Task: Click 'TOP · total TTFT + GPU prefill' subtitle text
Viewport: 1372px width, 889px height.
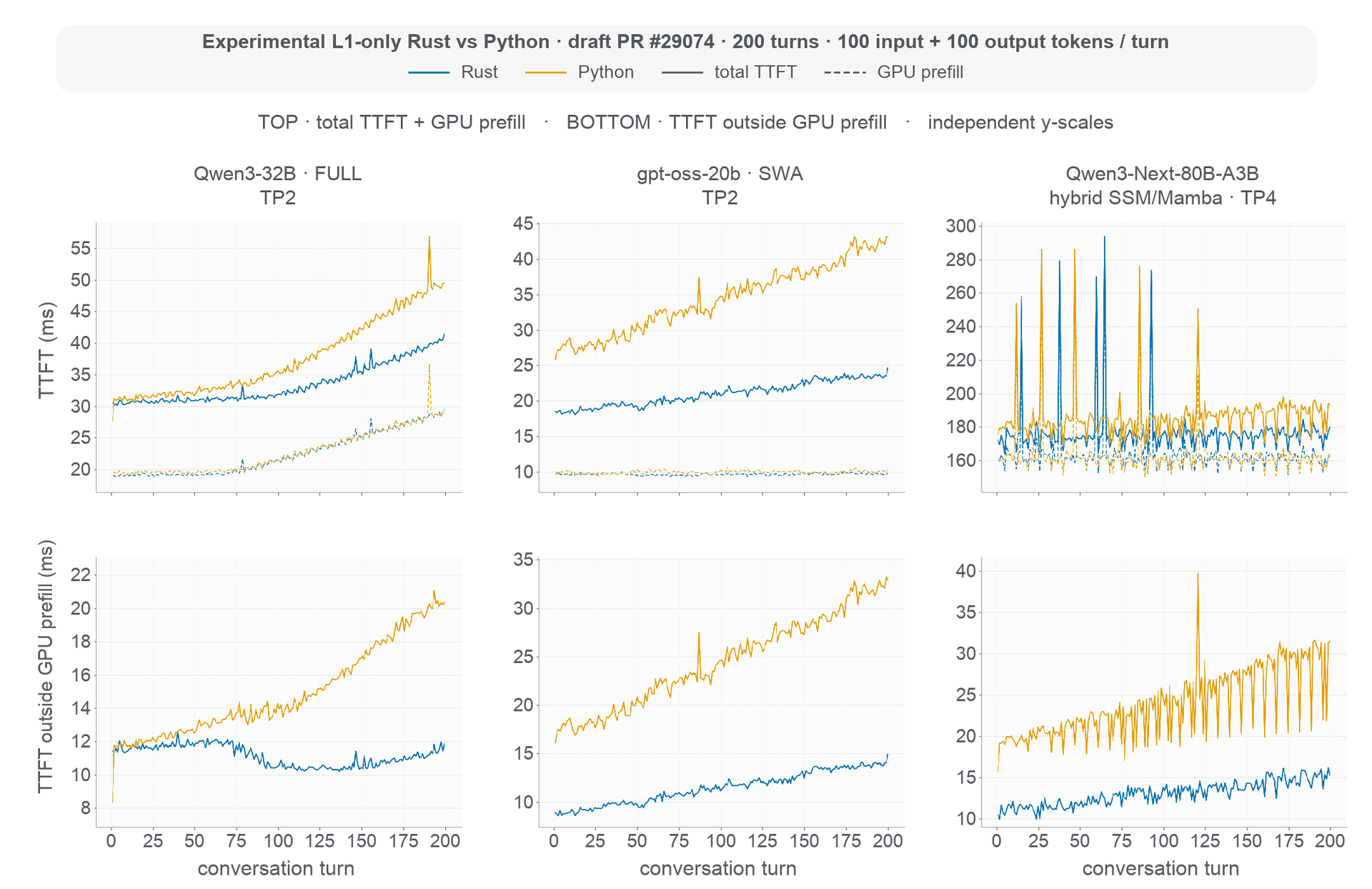Action: coord(392,122)
